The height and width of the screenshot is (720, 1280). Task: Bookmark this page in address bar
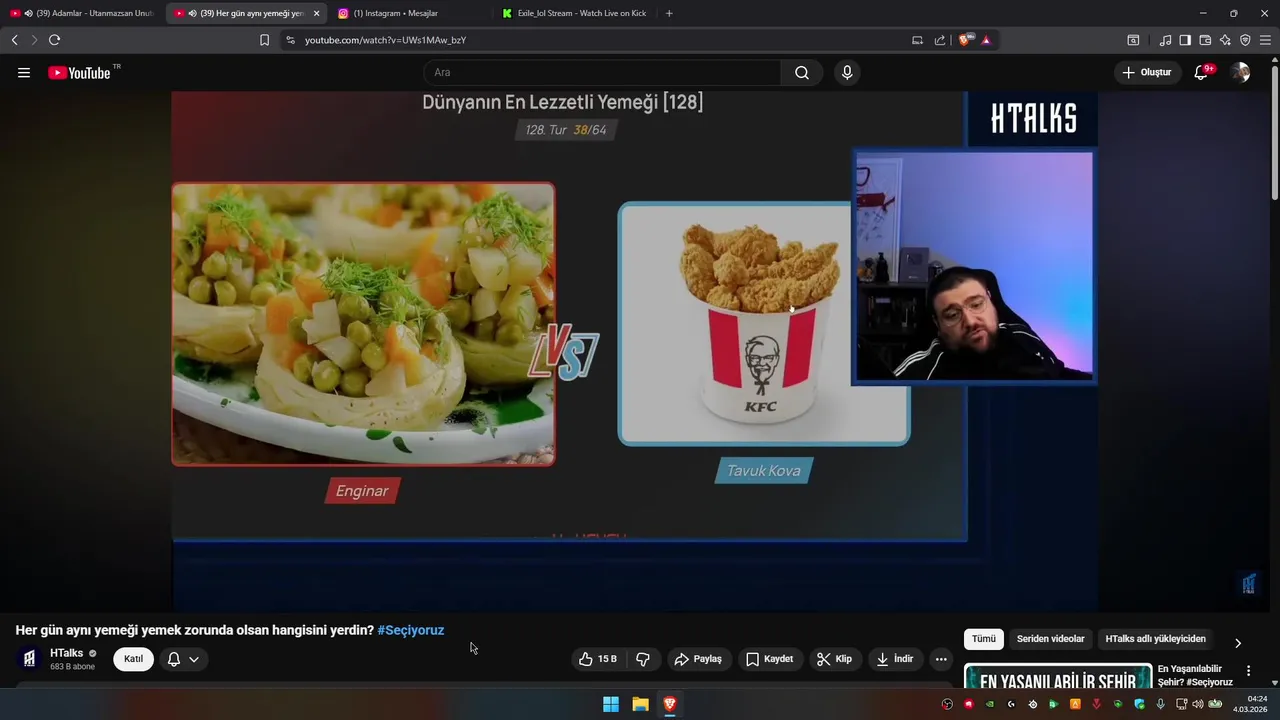point(264,40)
